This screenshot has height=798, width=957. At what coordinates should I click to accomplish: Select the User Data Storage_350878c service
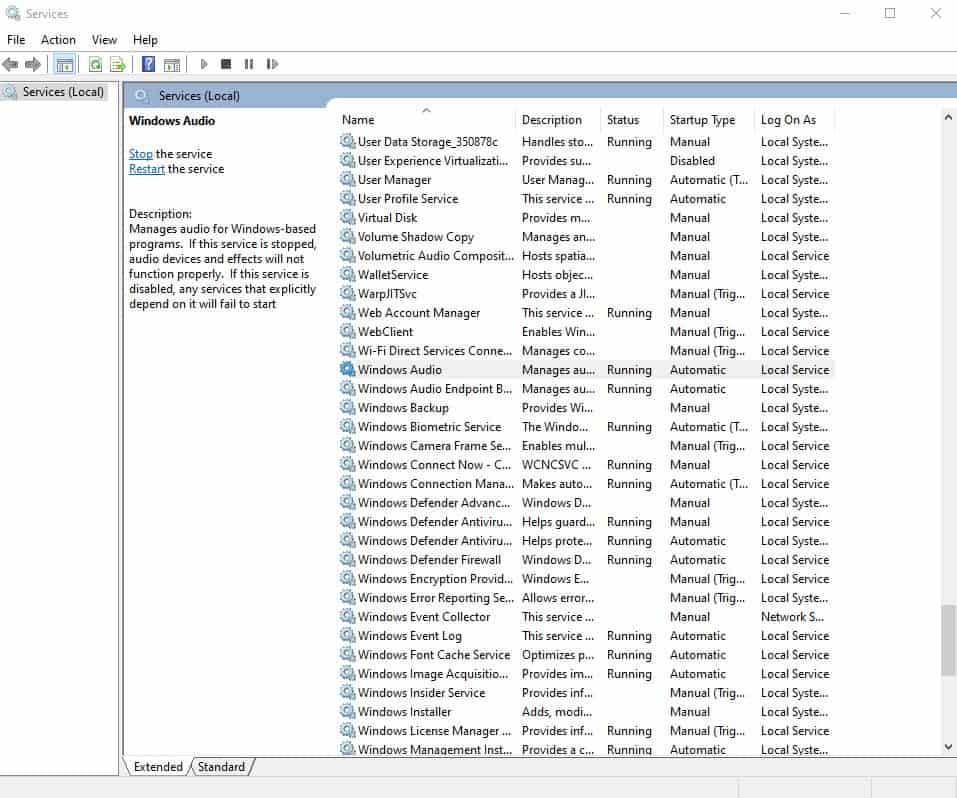(x=586, y=142)
